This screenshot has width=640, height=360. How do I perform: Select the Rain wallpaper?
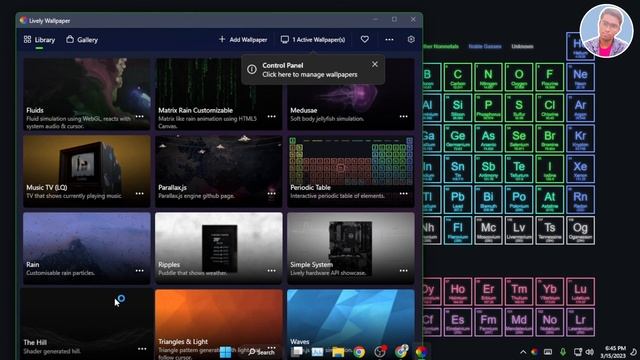pos(87,248)
